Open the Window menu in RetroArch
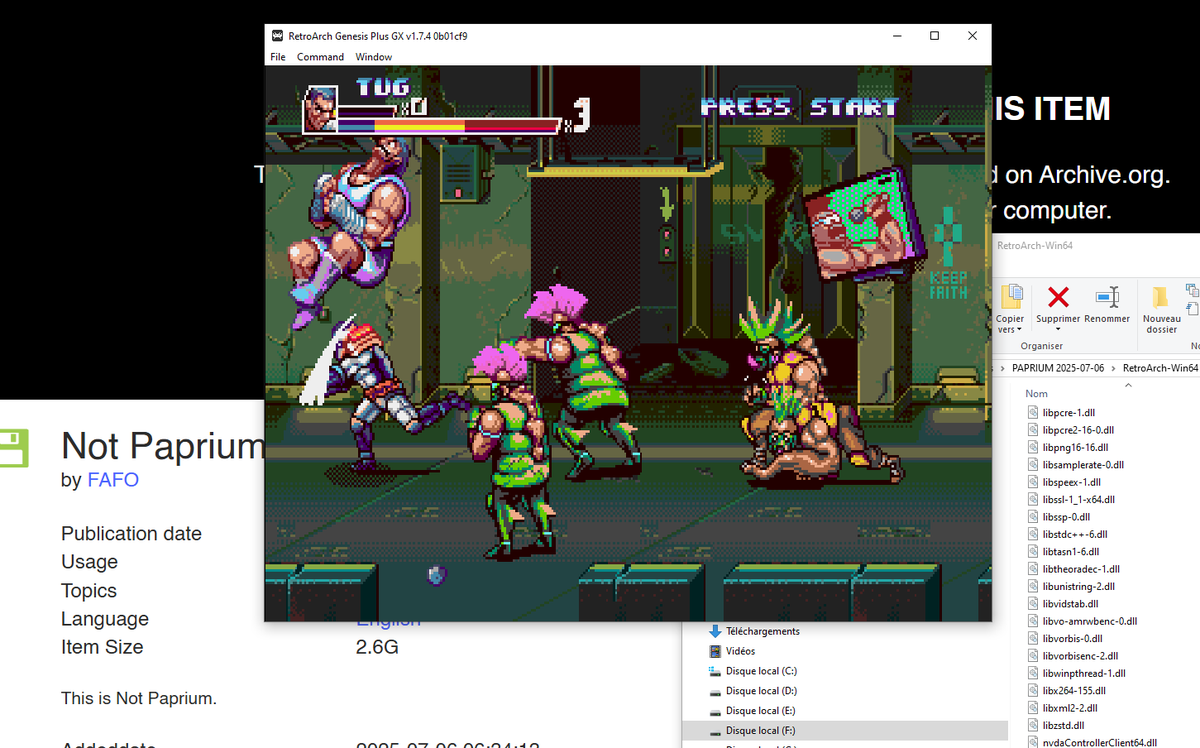 tap(374, 57)
